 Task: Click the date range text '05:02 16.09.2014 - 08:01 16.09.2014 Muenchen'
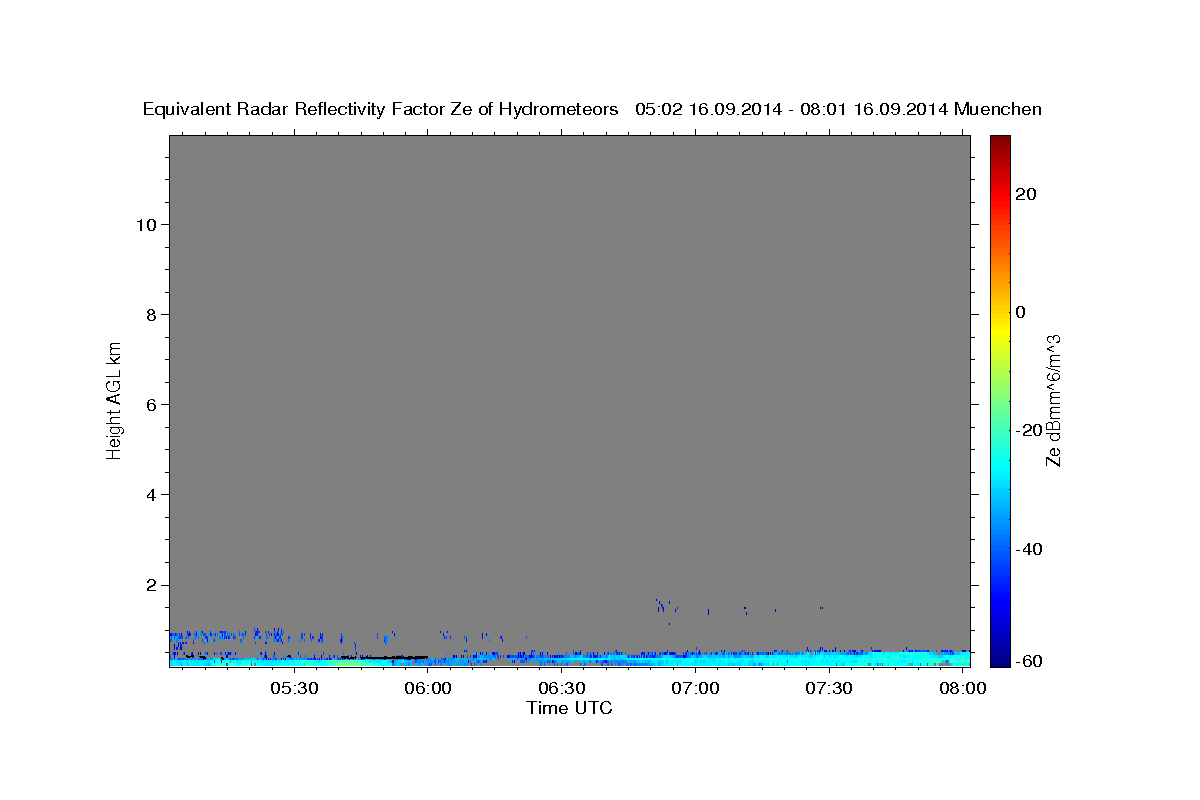pos(838,110)
